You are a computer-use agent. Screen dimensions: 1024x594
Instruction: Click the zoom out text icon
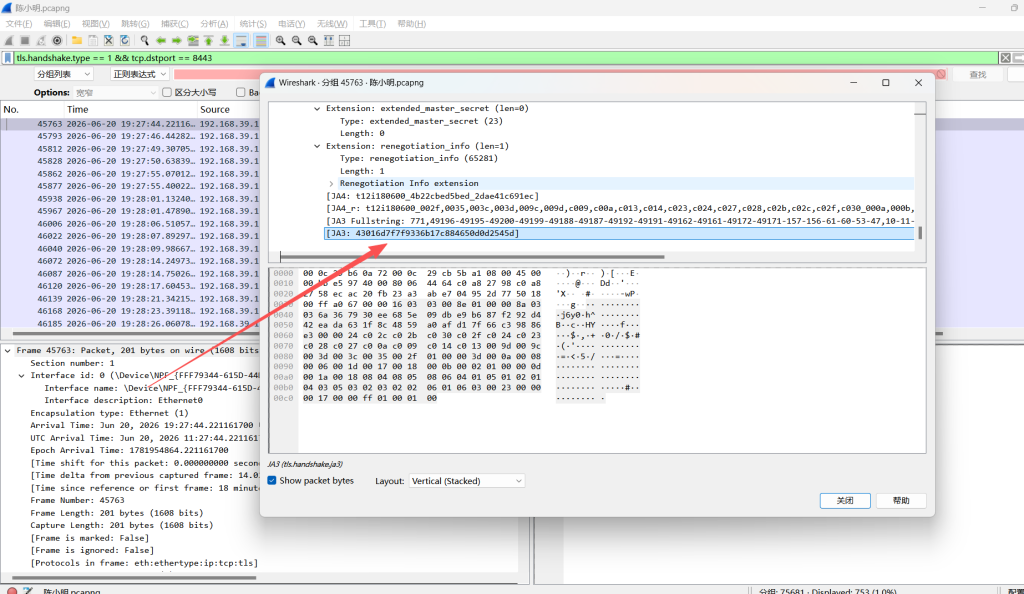coord(296,40)
